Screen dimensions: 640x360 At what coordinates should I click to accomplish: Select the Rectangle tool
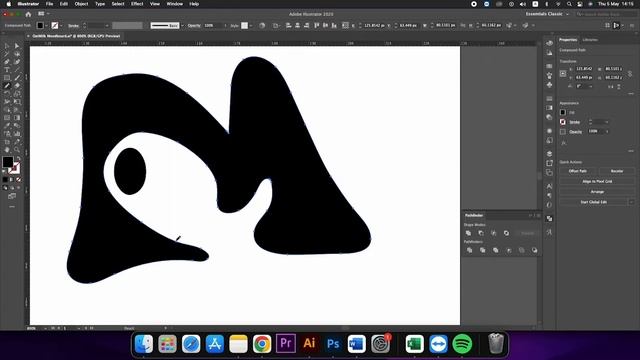[7, 78]
